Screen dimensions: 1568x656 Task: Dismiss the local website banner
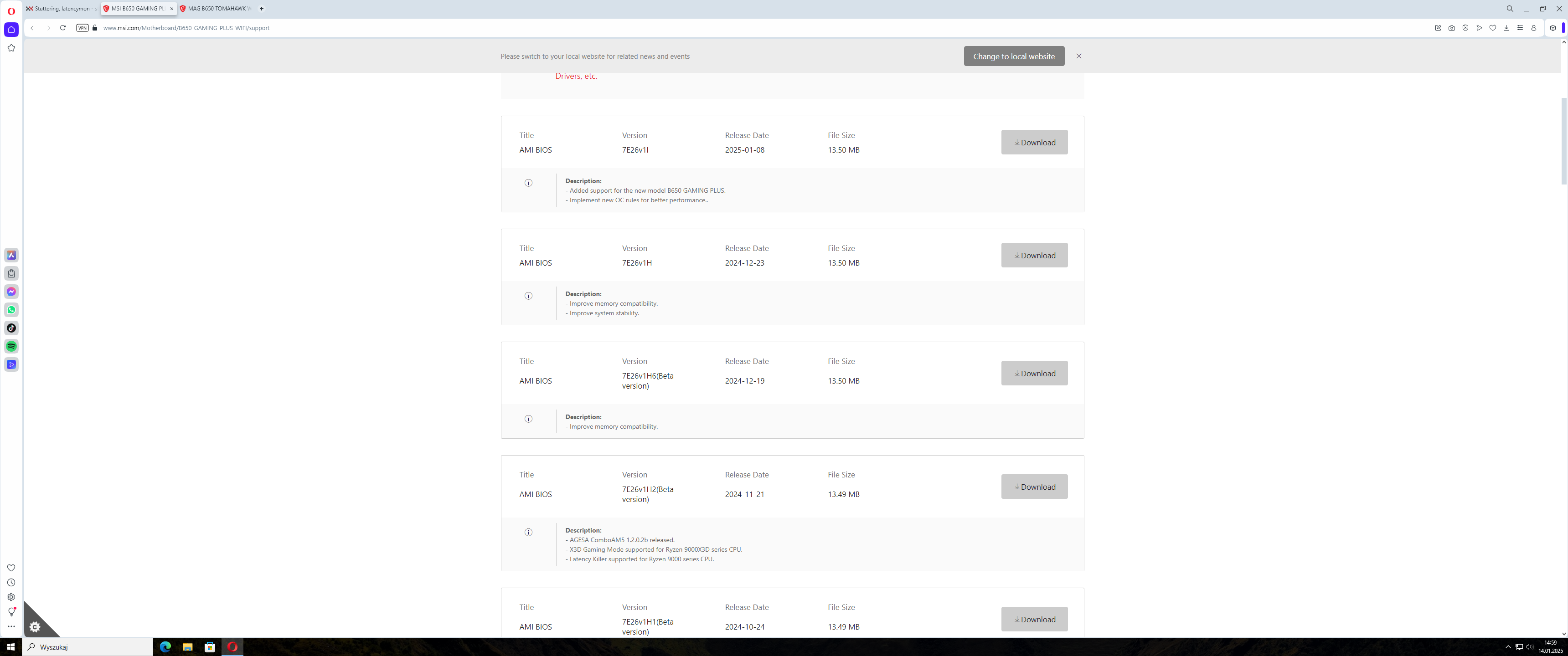pos(1078,56)
